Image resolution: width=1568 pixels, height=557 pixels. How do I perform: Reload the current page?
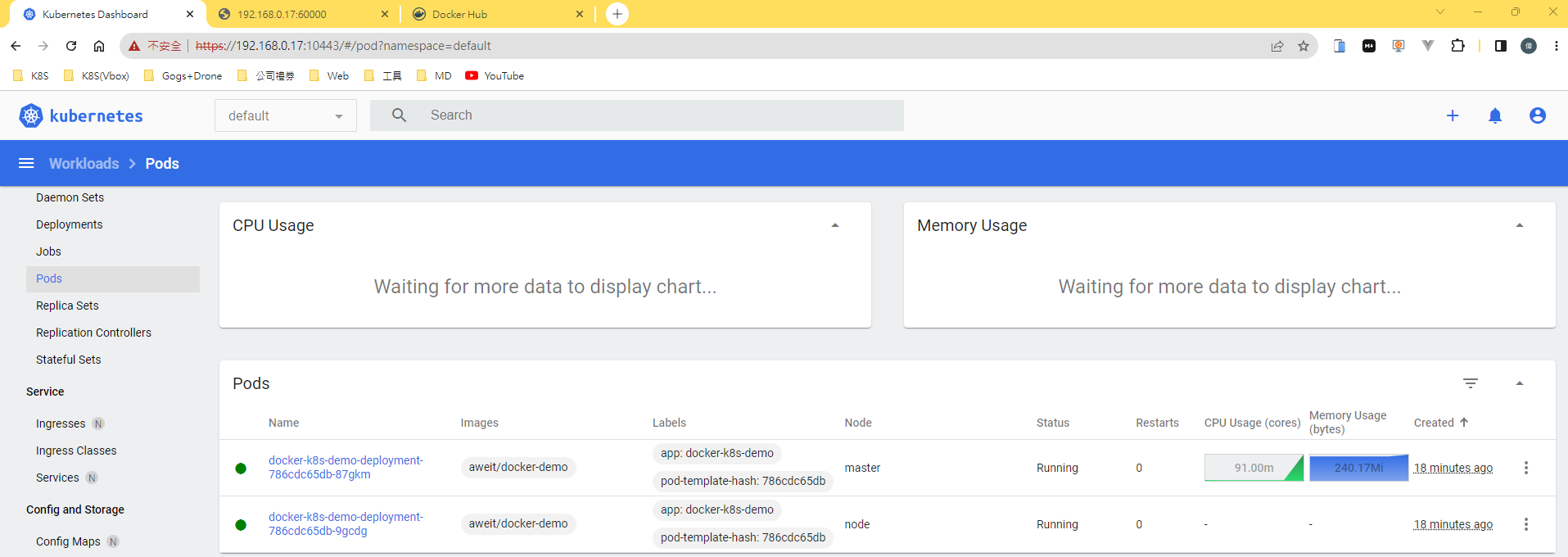pyautogui.click(x=71, y=46)
